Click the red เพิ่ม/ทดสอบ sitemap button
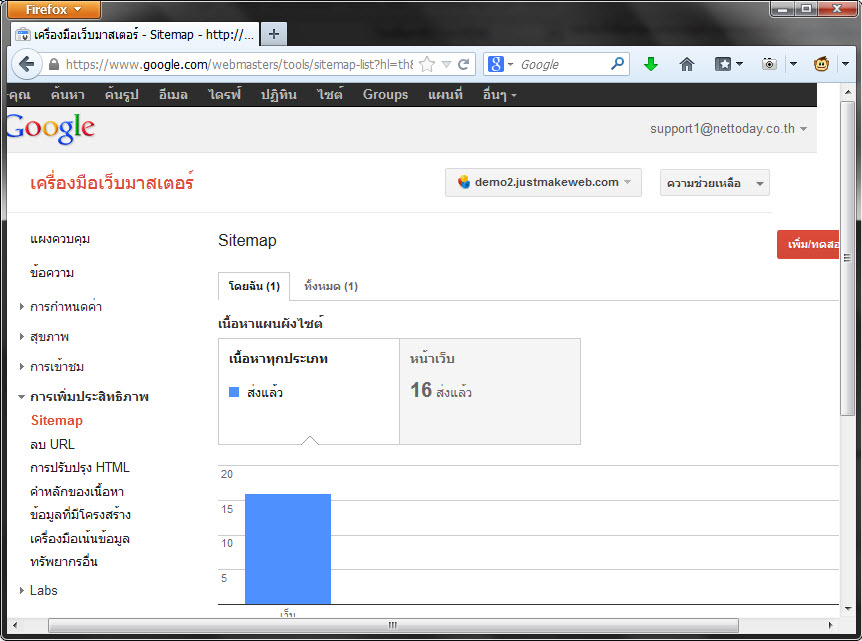This screenshot has height=641, width=862. coord(808,244)
